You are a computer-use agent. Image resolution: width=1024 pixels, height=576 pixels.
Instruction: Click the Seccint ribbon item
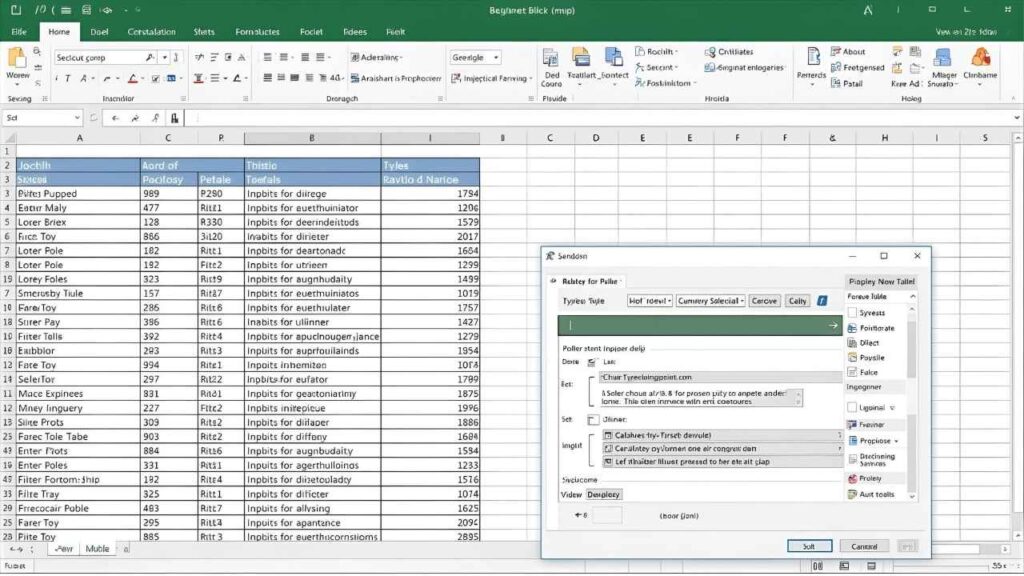pyautogui.click(x=656, y=67)
